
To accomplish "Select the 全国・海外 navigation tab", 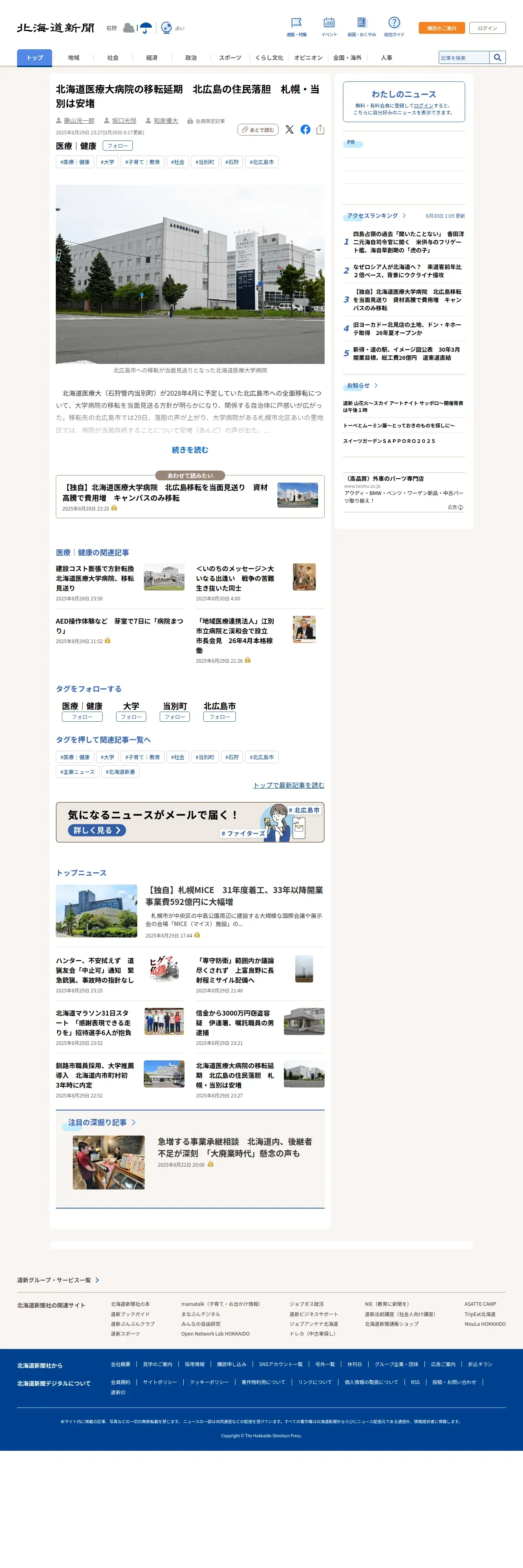I will (347, 58).
